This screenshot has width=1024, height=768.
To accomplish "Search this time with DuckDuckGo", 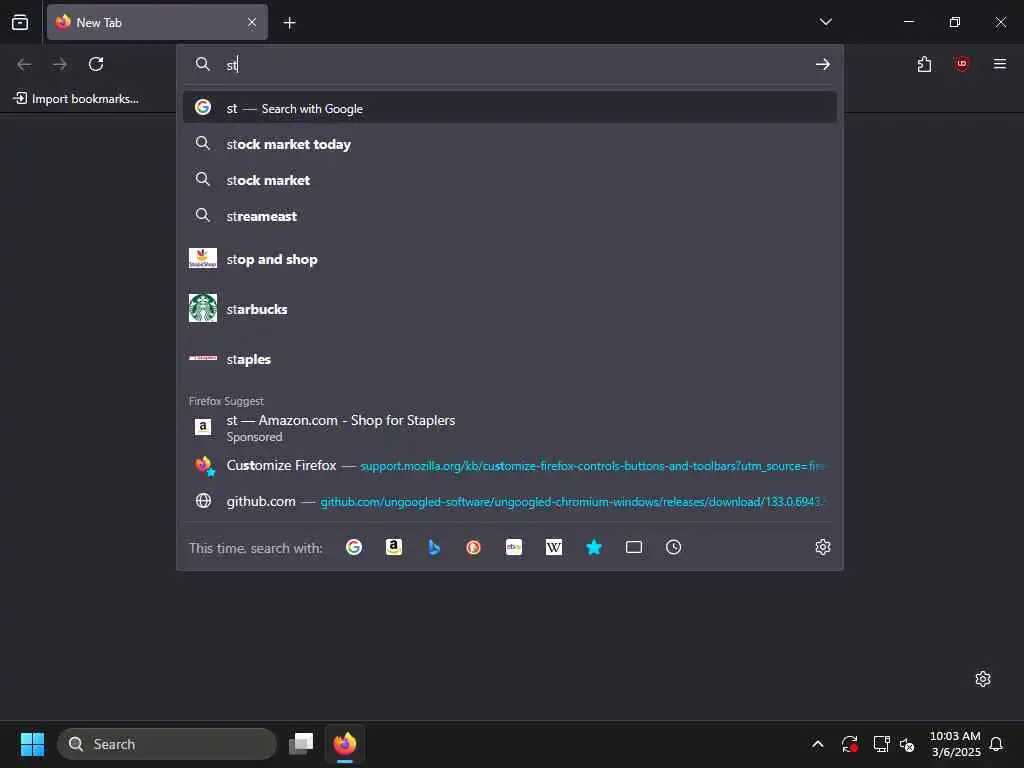I will coord(473,547).
